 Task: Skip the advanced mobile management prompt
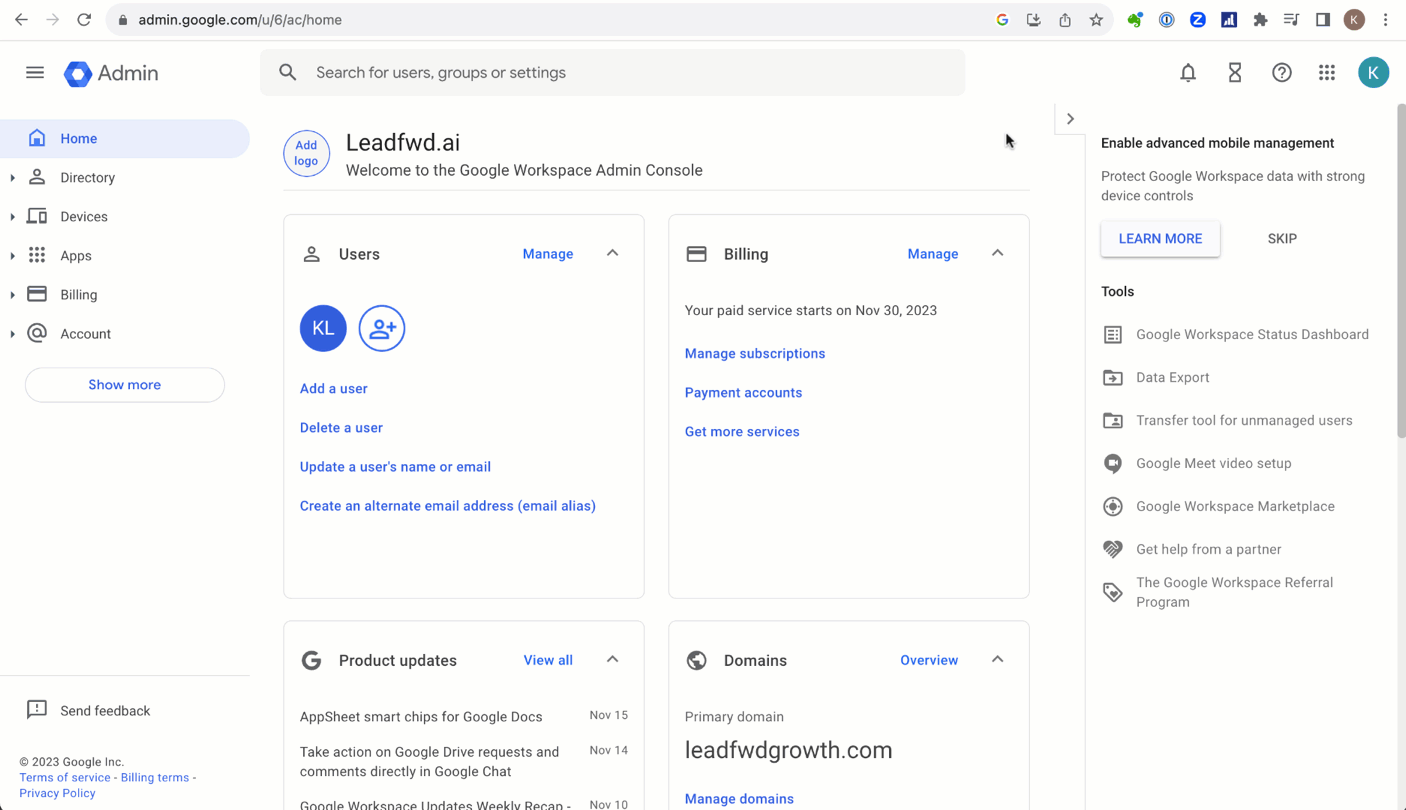(1282, 238)
